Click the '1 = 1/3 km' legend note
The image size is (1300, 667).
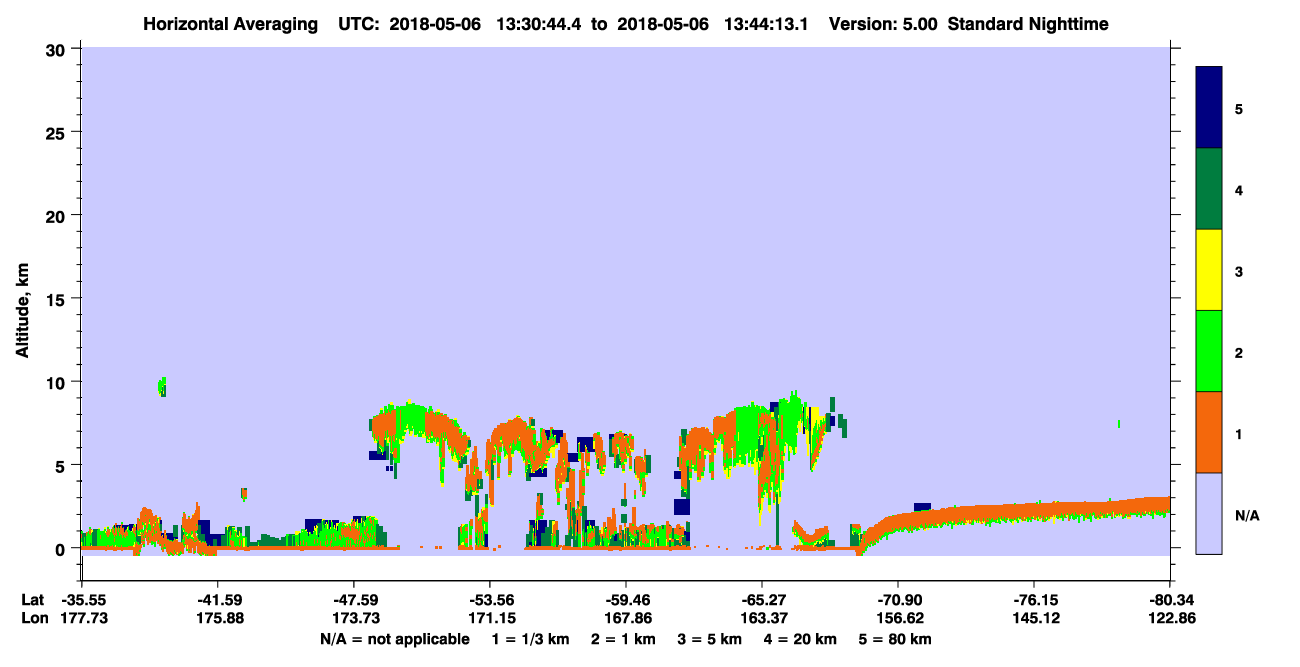point(530,639)
